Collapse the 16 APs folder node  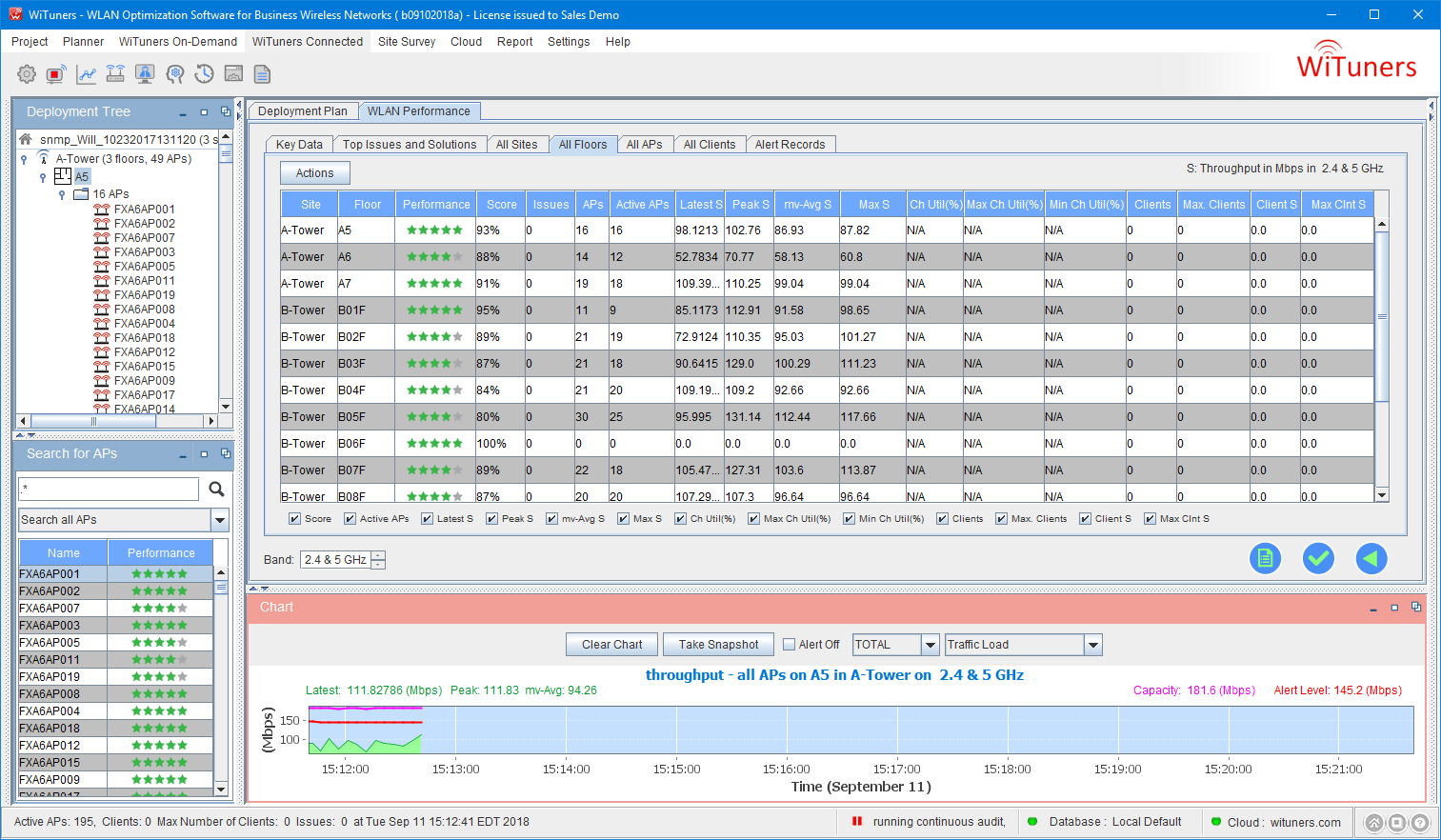point(62,194)
